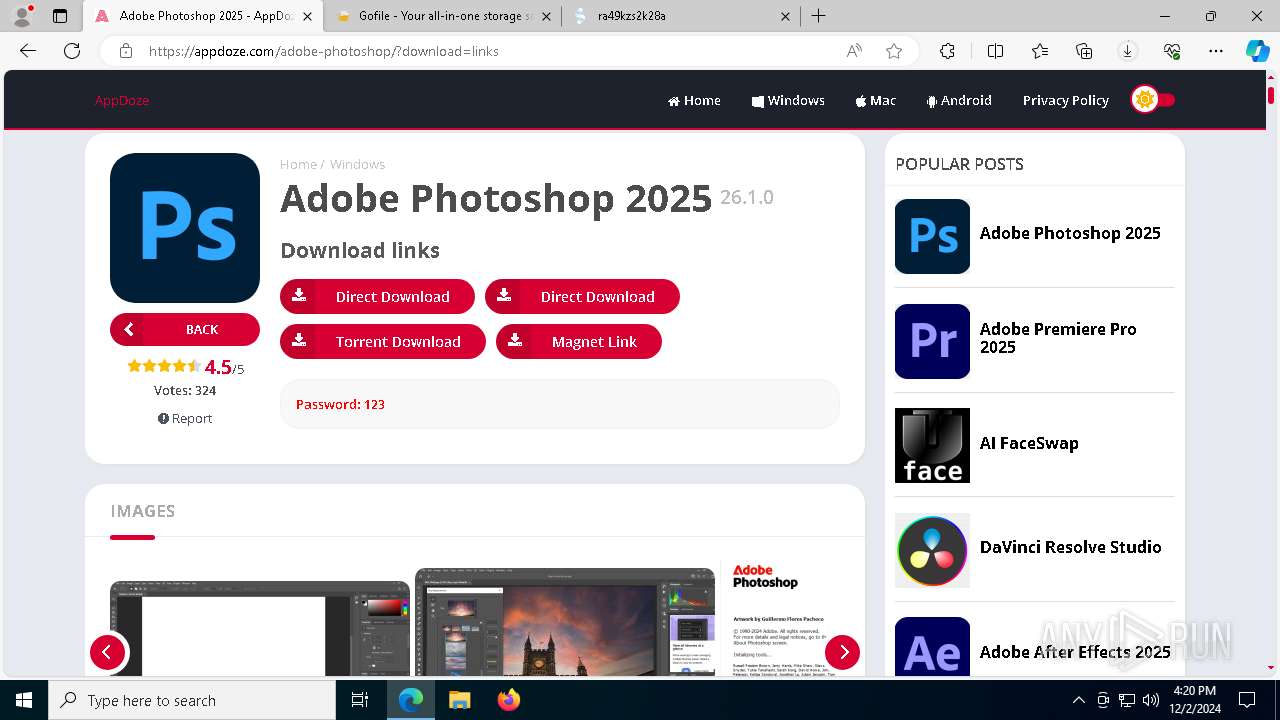Screen dimensions: 1280x720
Task: Go back with the browser back arrow
Action: click(28, 51)
